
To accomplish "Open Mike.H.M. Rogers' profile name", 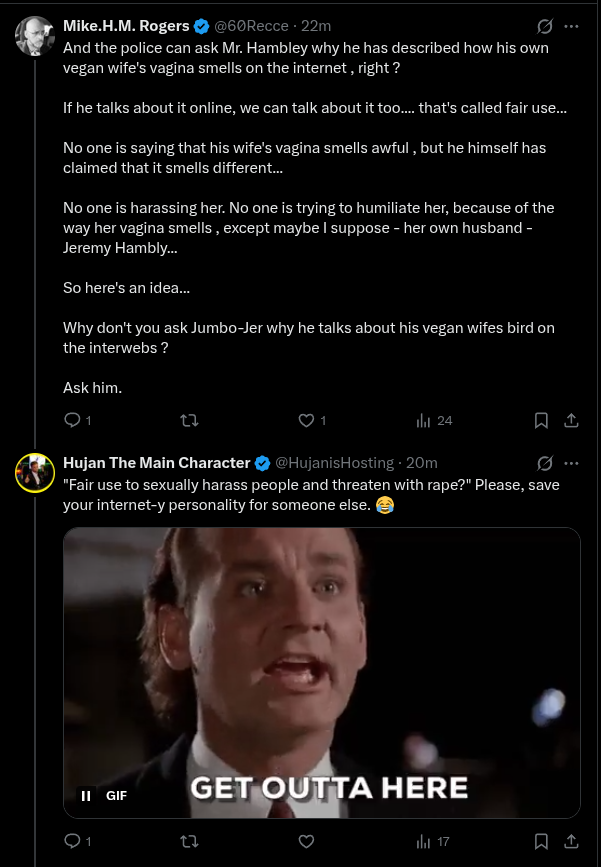I will point(126,26).
